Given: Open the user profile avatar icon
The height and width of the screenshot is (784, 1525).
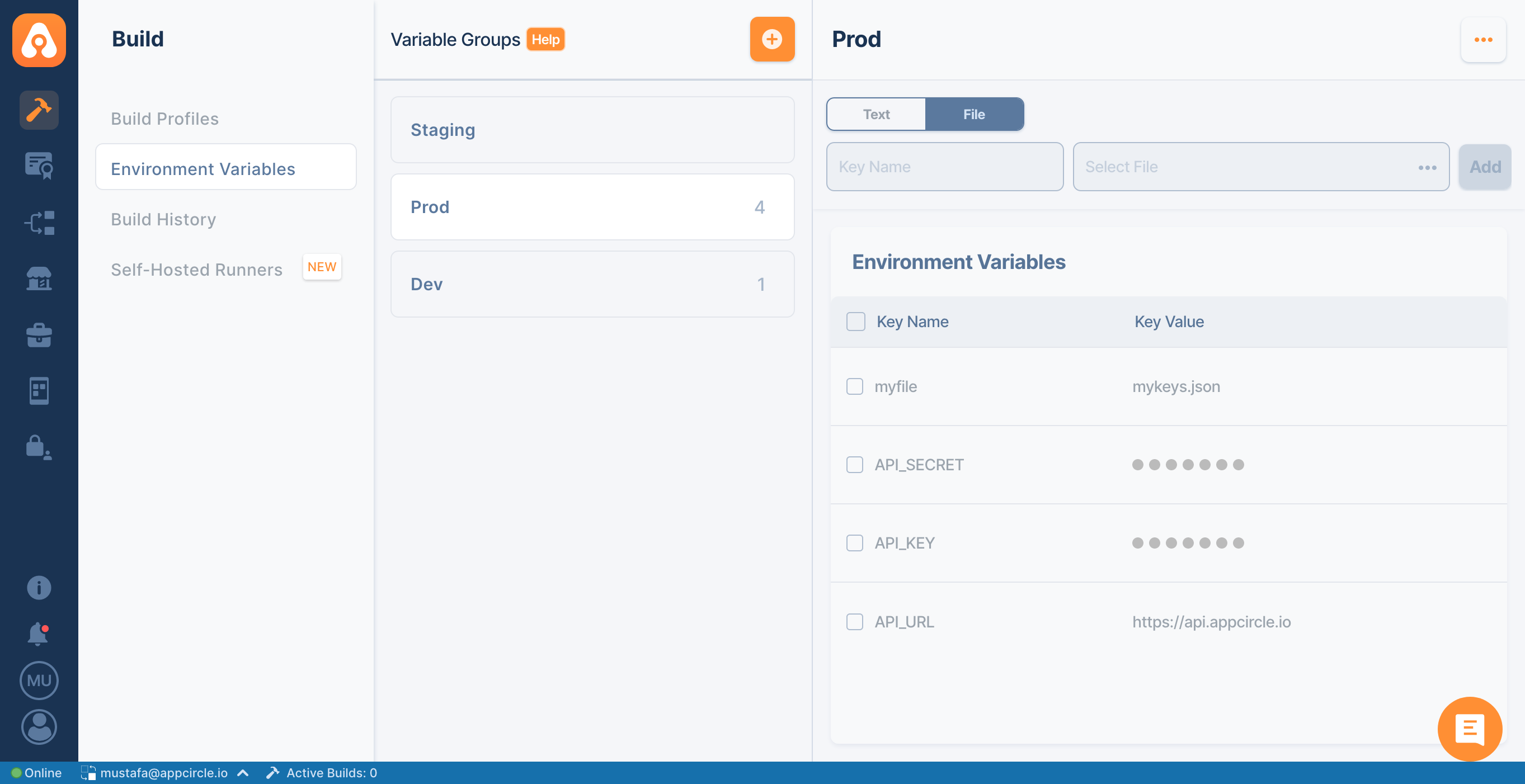Looking at the screenshot, I should tap(39, 726).
